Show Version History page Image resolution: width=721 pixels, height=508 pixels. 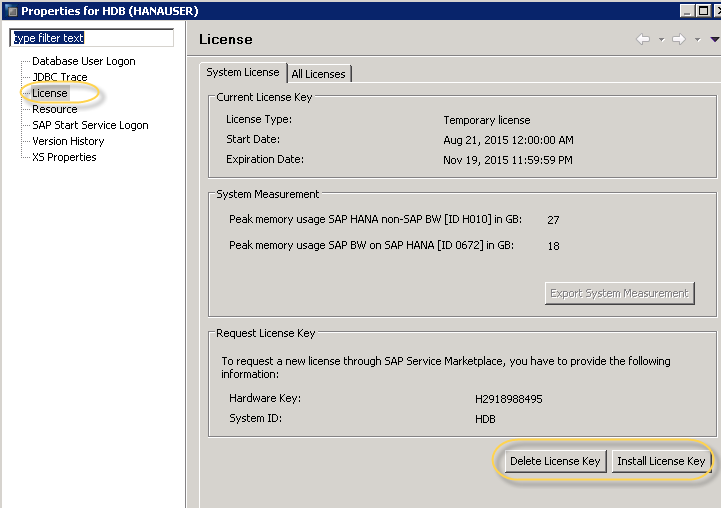tap(68, 141)
